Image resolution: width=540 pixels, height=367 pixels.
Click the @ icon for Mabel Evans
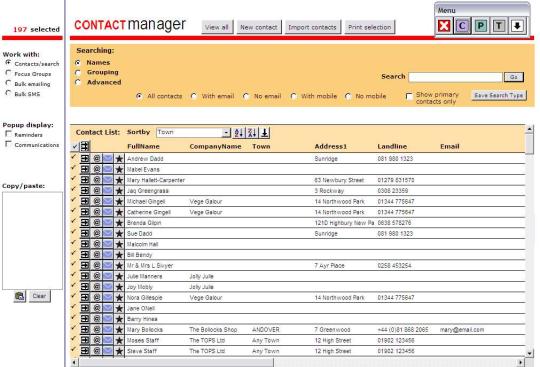click(x=97, y=169)
